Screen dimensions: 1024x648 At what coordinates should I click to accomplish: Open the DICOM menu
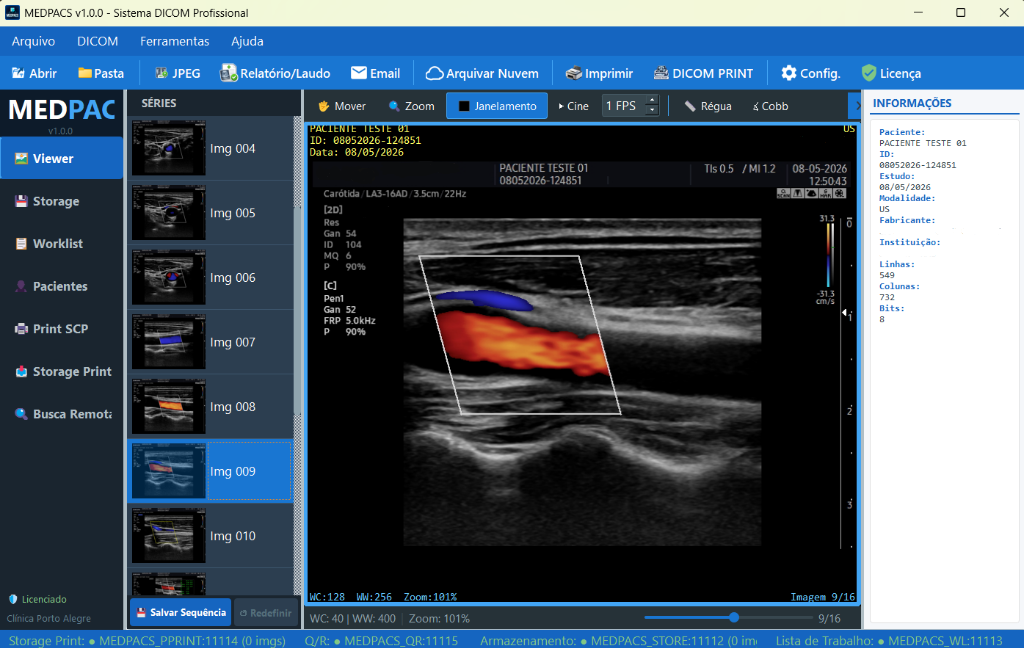pos(97,41)
